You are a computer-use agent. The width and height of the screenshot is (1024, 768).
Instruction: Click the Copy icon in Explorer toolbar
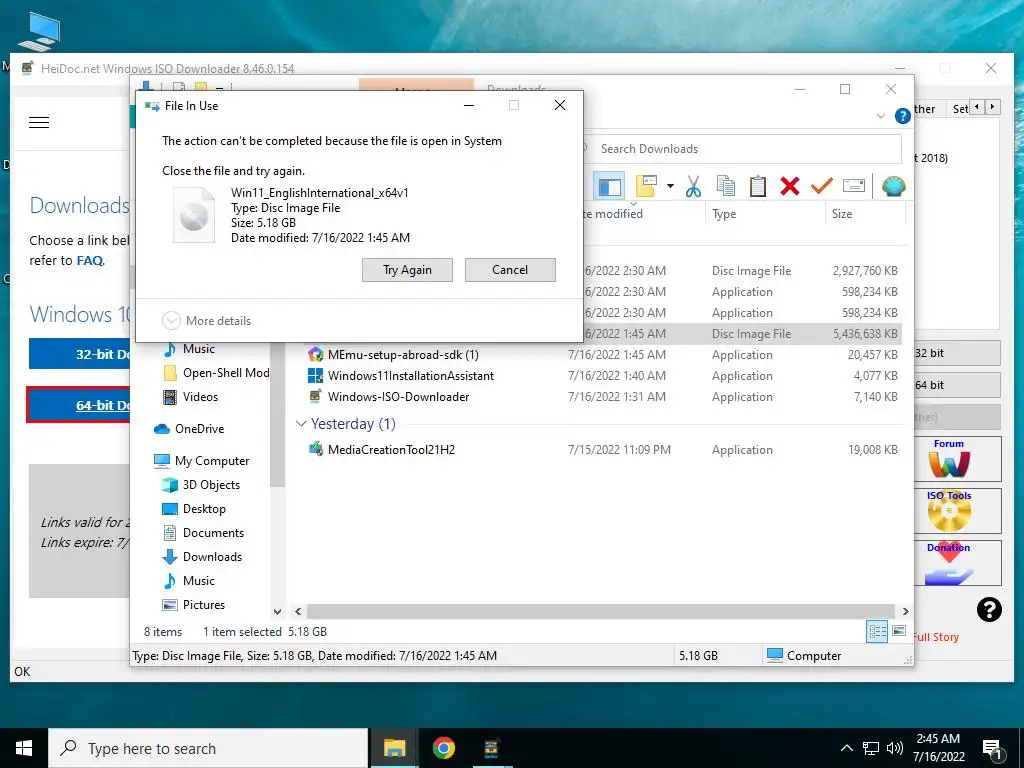click(x=726, y=186)
